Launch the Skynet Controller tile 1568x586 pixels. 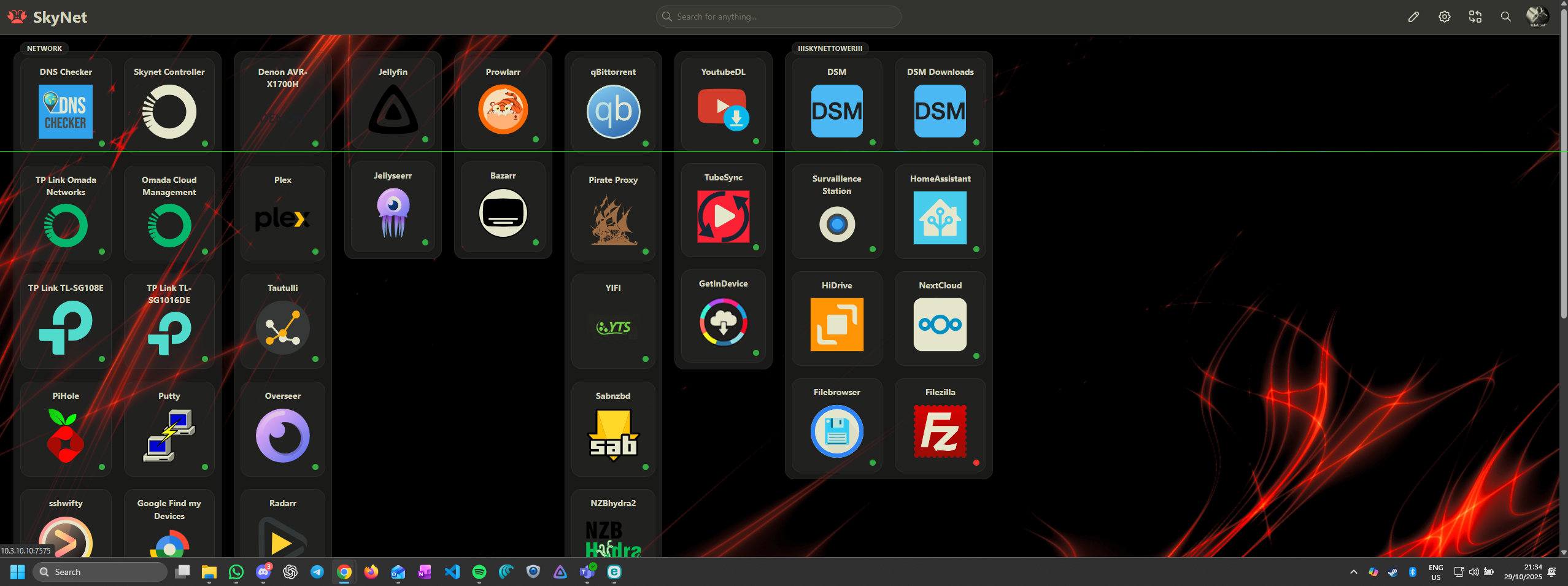[x=169, y=104]
